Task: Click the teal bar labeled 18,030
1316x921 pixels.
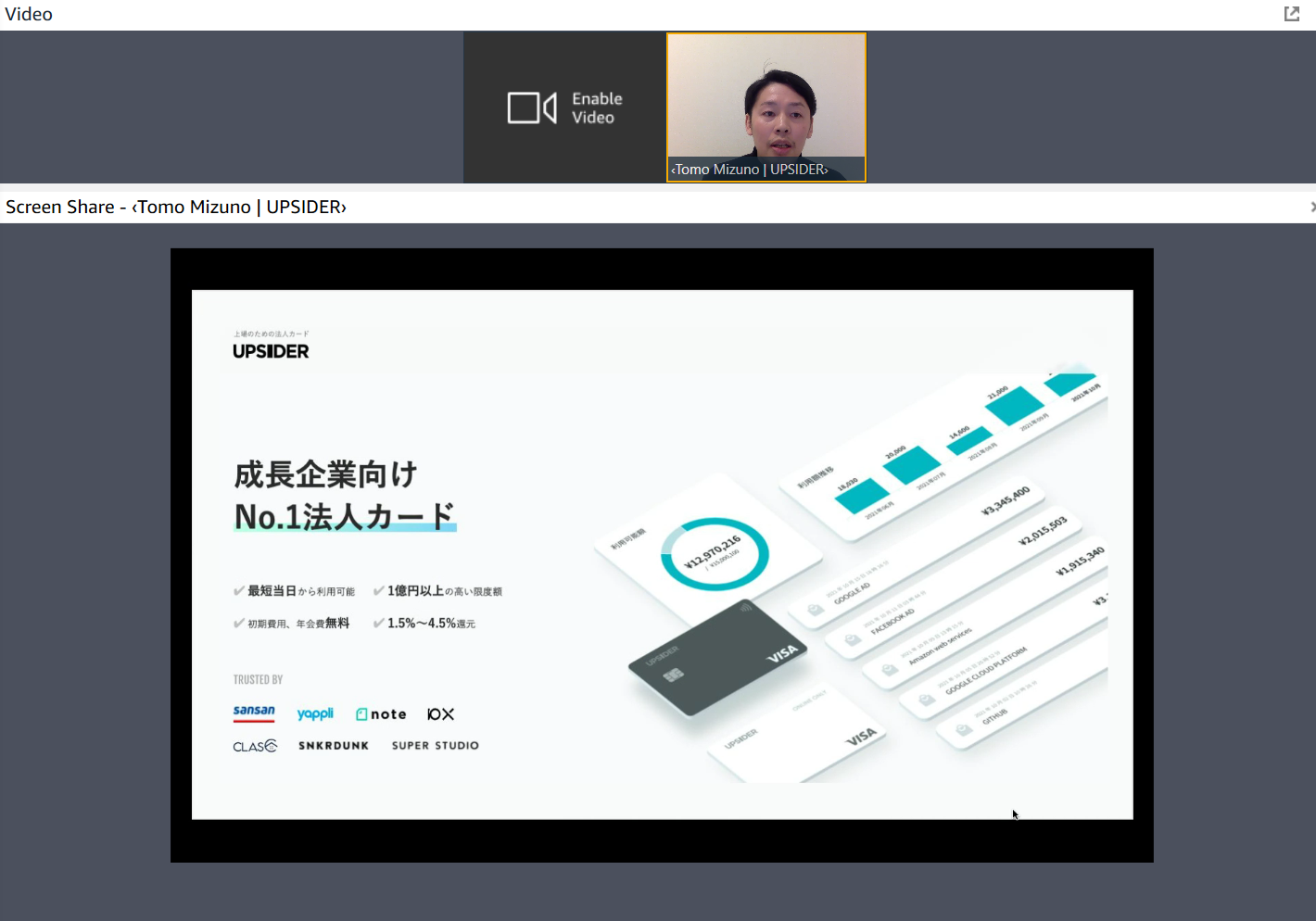Action: tap(863, 497)
